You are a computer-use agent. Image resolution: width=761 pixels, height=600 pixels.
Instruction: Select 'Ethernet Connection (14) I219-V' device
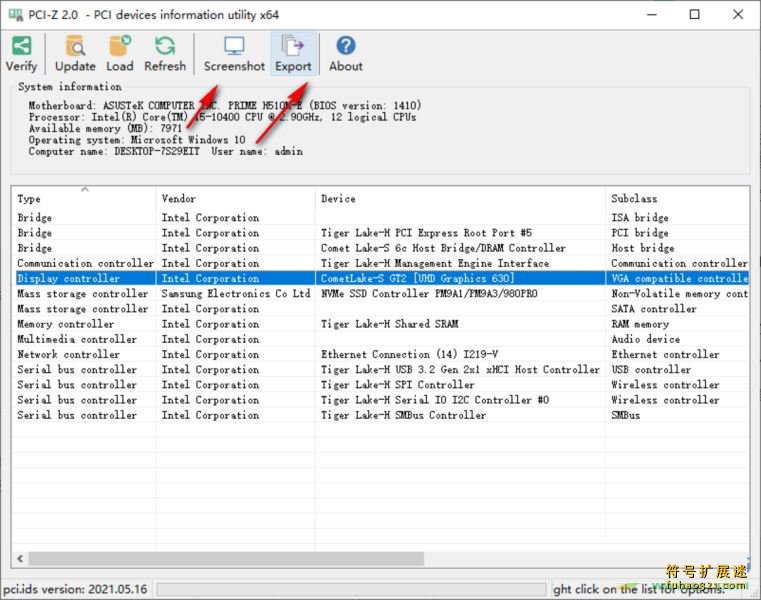click(409, 354)
